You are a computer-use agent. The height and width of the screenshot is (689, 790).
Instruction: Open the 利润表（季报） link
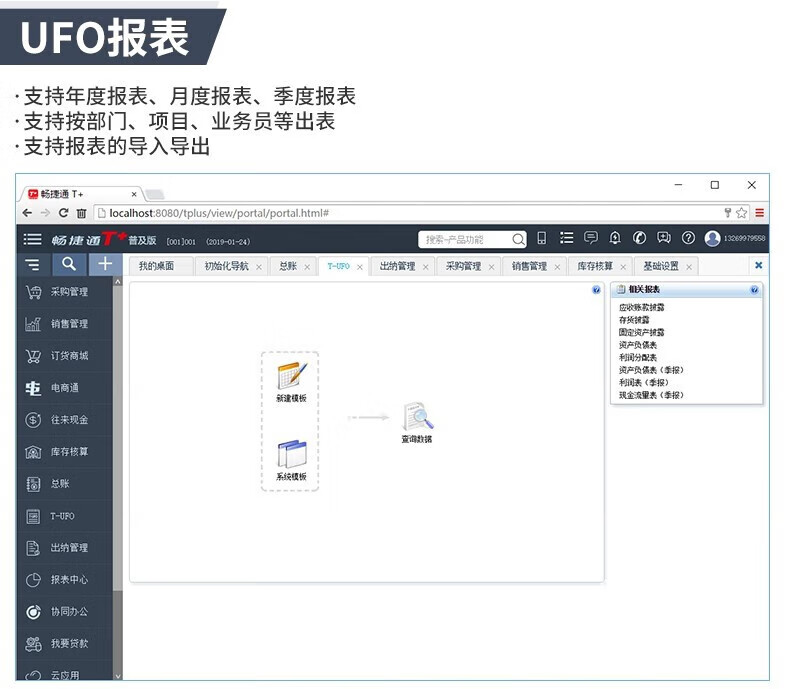[643, 383]
